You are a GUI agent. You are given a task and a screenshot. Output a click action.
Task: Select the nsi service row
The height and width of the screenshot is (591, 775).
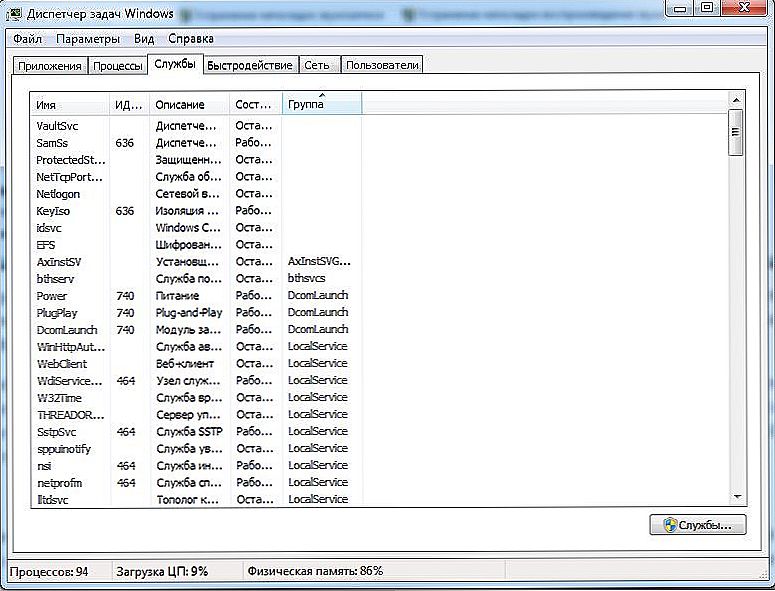(x=196, y=465)
